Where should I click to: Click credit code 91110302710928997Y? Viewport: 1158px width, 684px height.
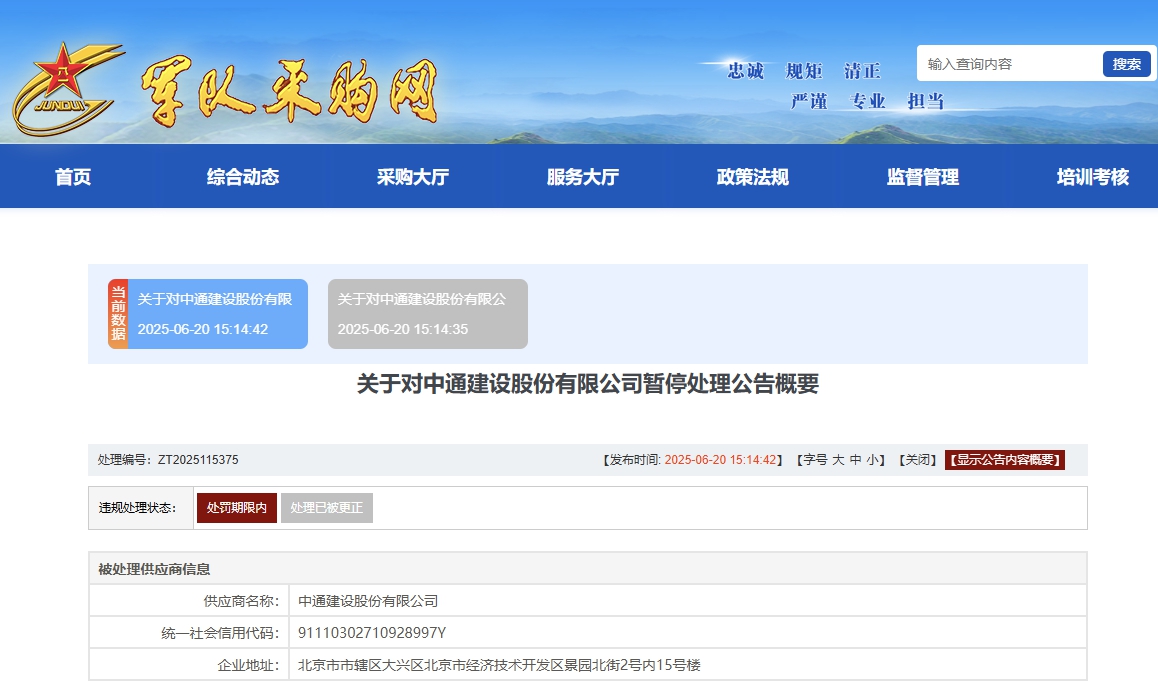click(x=371, y=633)
